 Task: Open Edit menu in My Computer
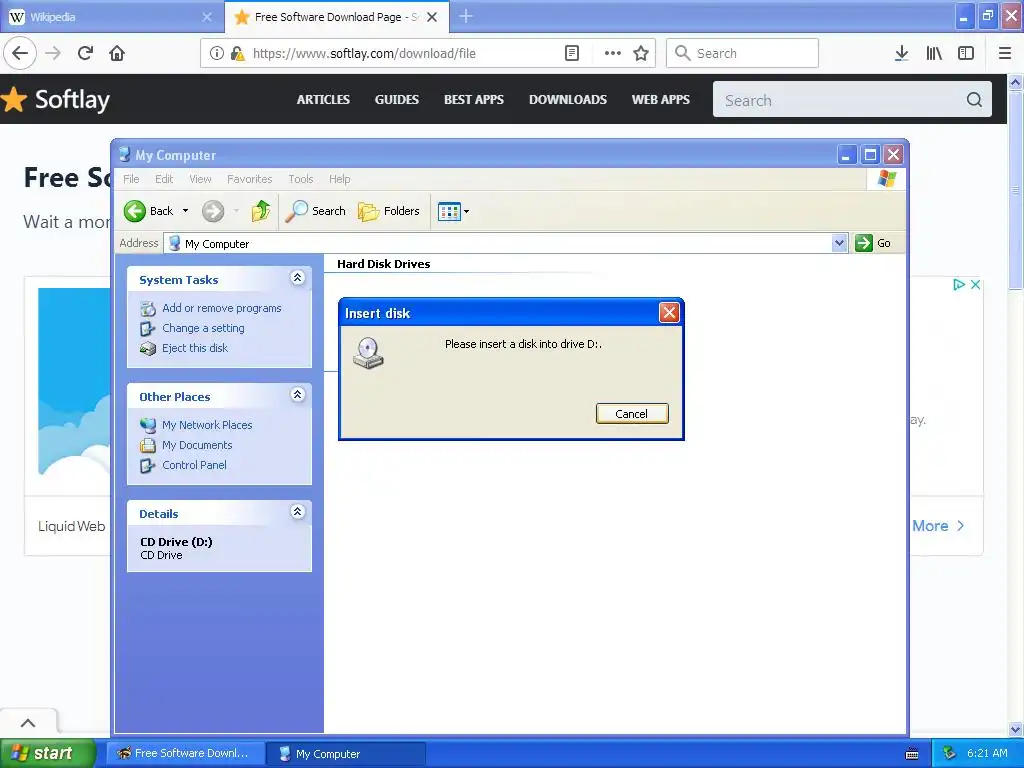pos(164,179)
